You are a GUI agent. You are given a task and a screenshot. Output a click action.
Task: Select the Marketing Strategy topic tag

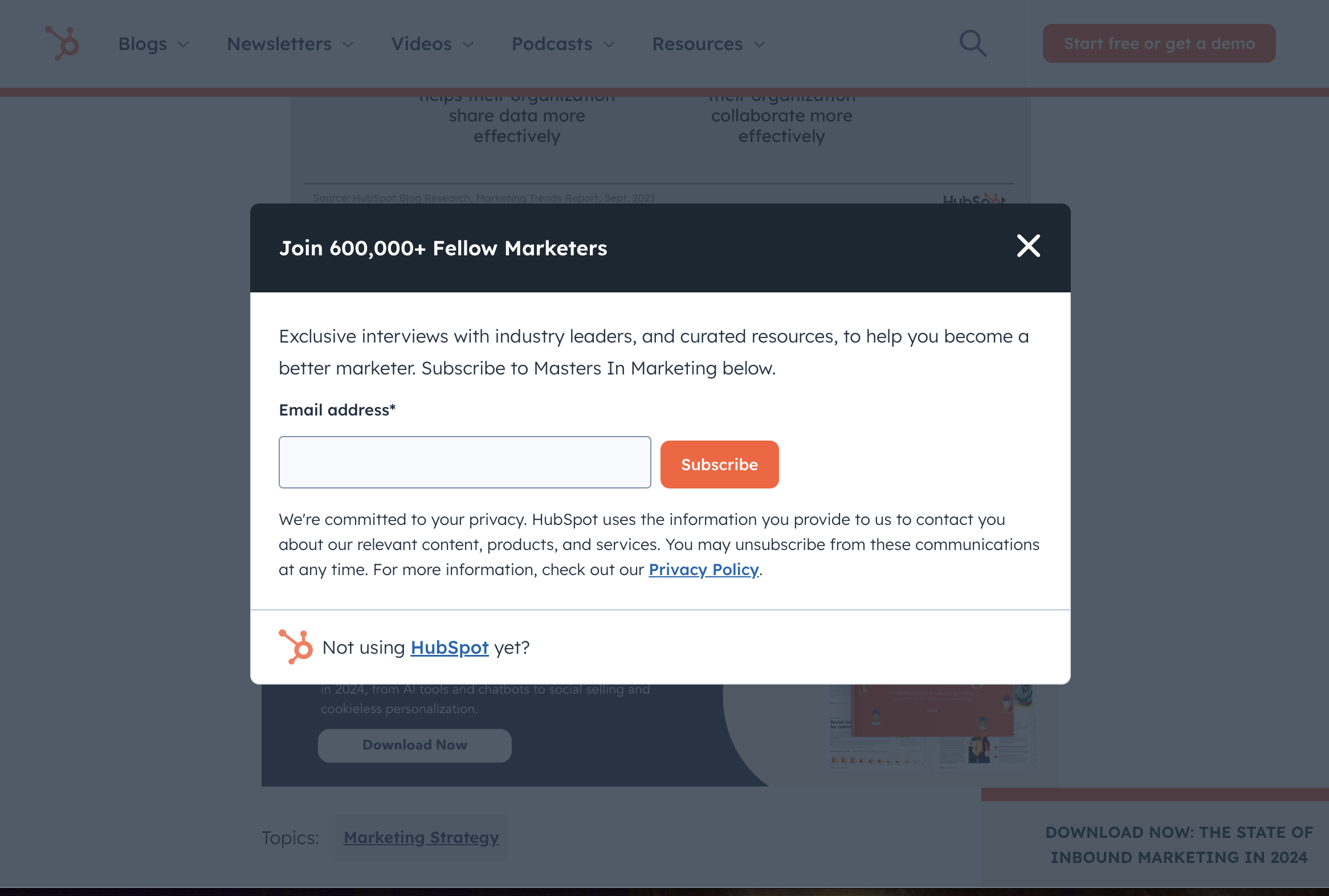[421, 837]
